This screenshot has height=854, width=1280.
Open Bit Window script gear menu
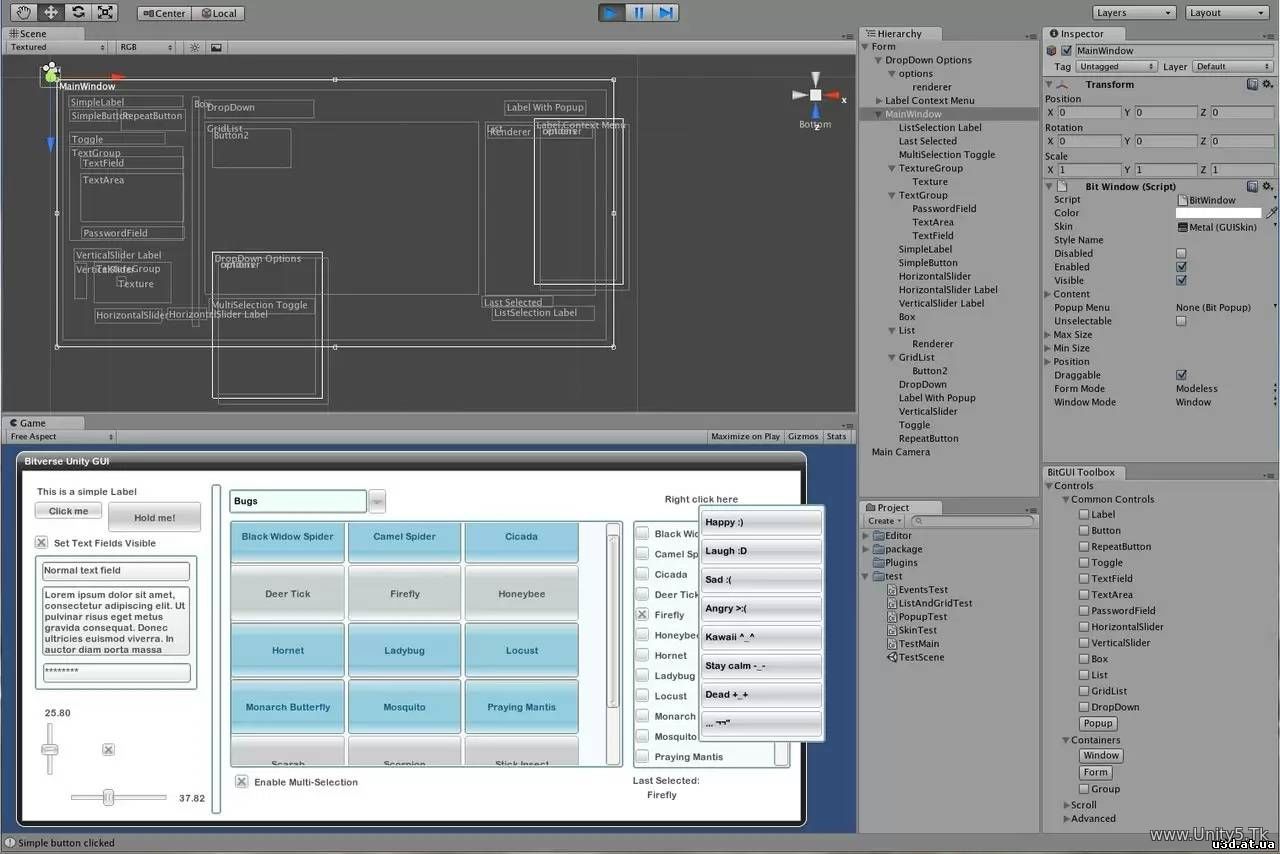coord(1268,186)
